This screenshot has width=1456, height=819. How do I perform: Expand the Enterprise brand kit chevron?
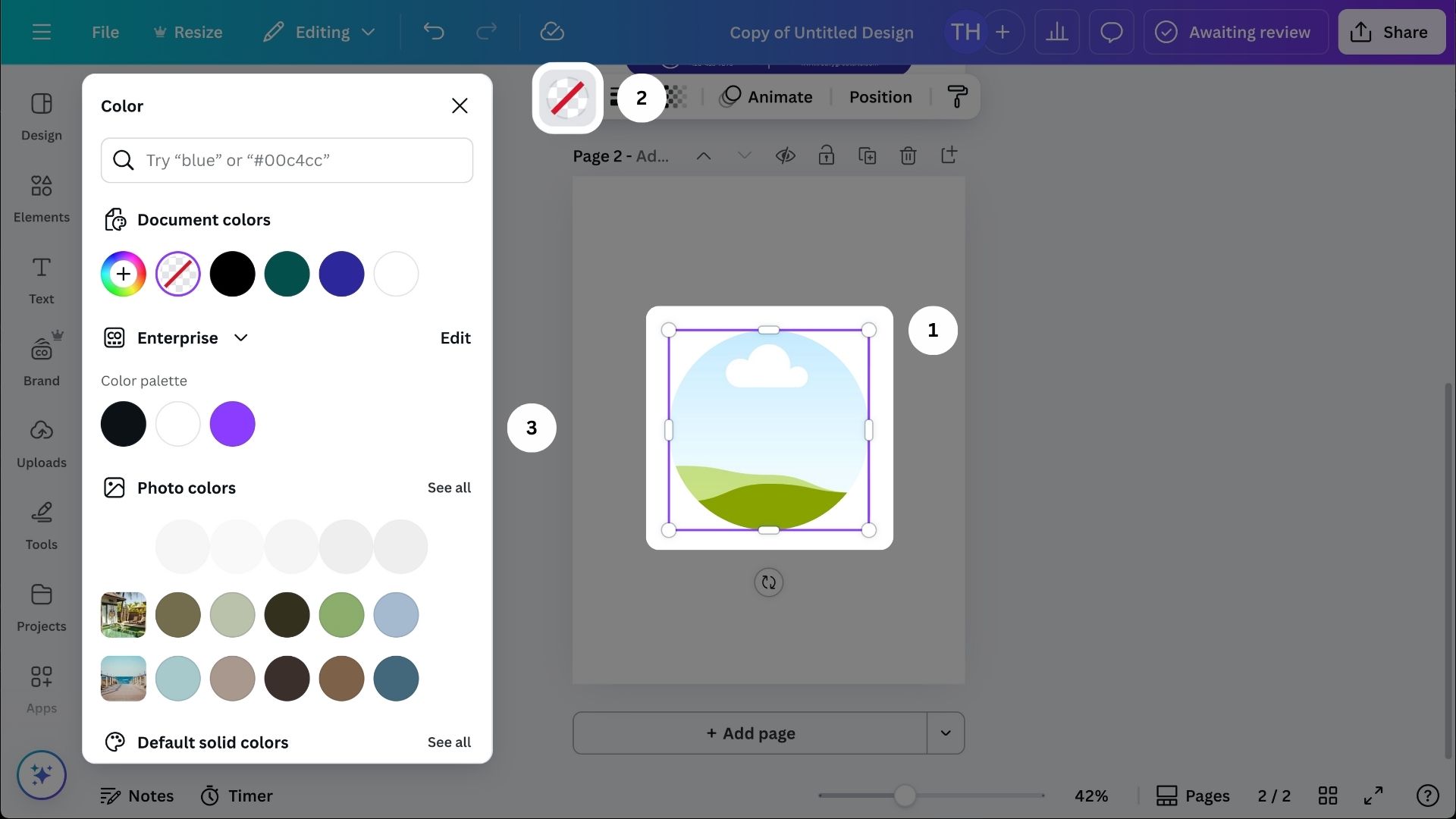(240, 337)
